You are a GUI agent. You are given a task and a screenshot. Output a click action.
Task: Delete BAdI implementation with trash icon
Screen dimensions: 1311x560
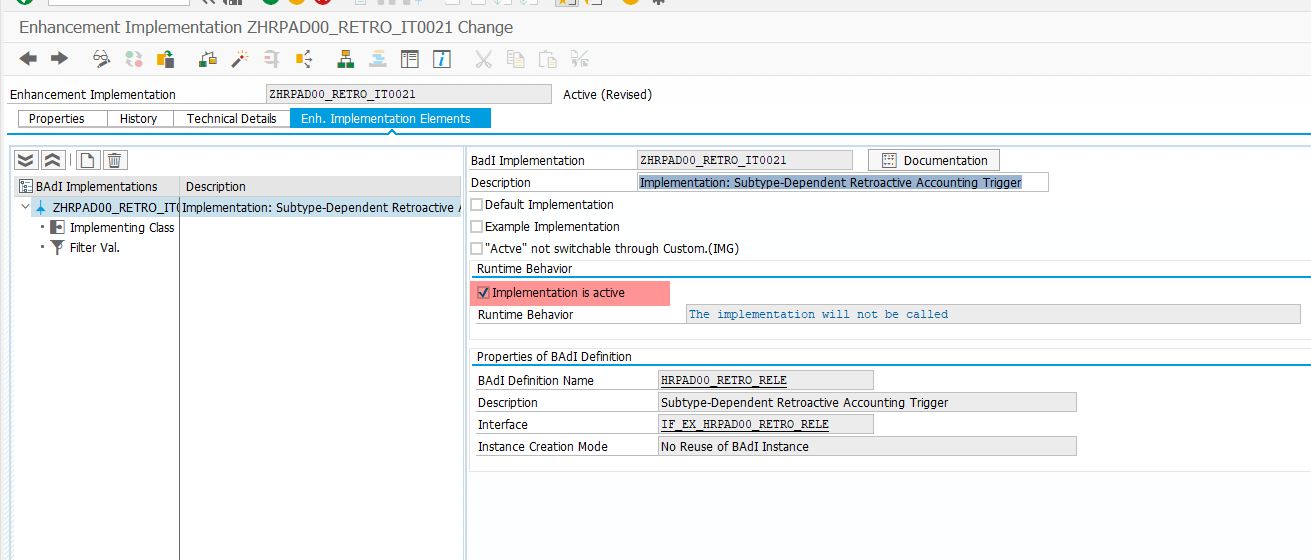pos(114,160)
